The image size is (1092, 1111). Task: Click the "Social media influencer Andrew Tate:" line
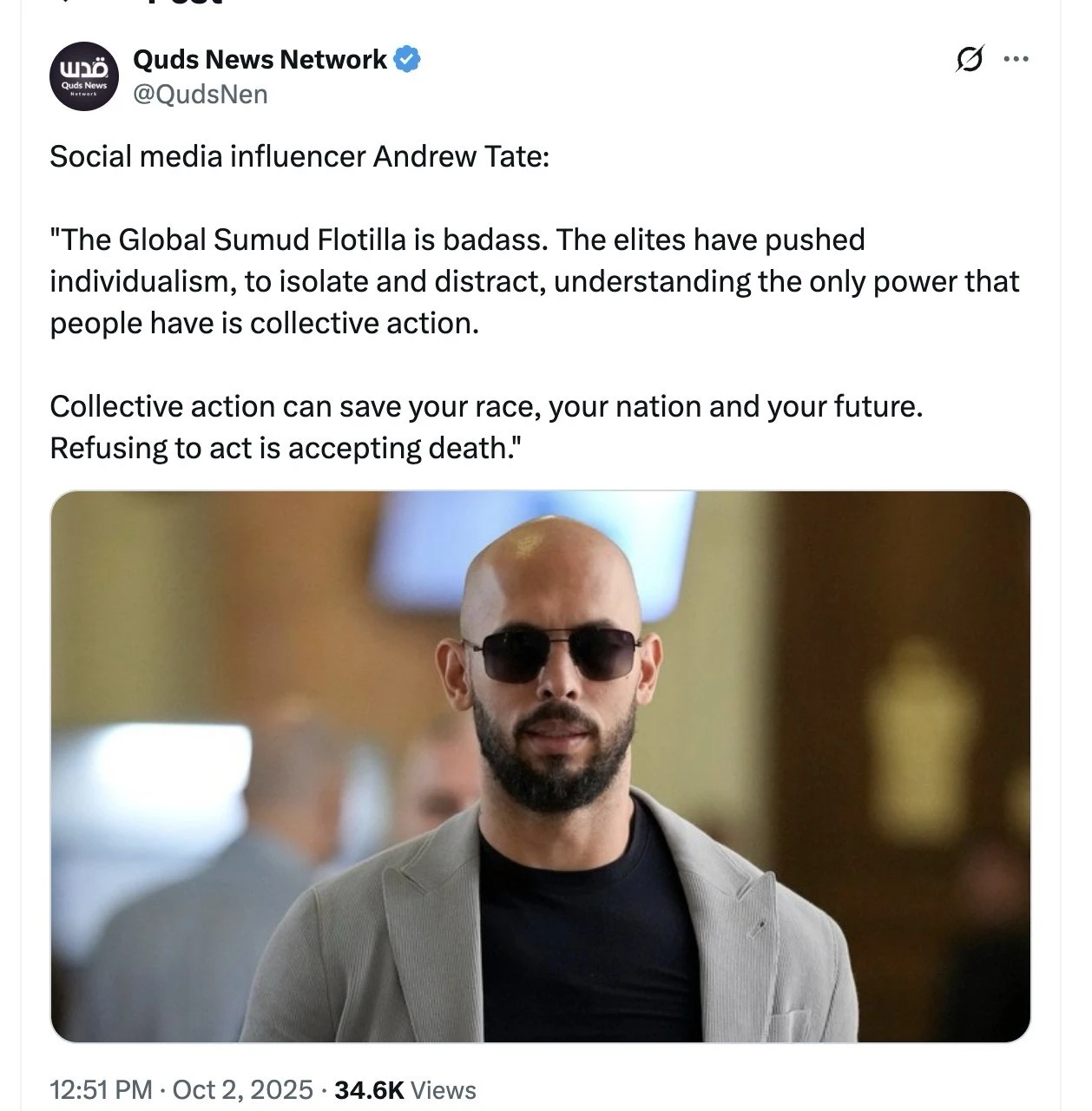click(299, 156)
